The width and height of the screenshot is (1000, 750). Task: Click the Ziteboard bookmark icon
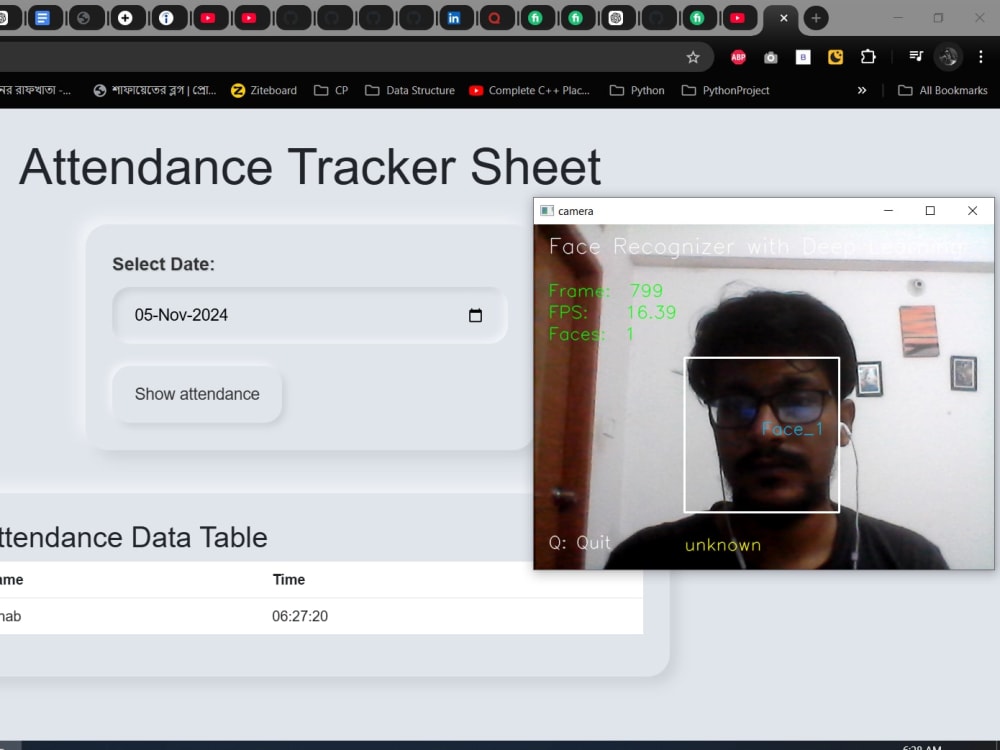tap(239, 90)
